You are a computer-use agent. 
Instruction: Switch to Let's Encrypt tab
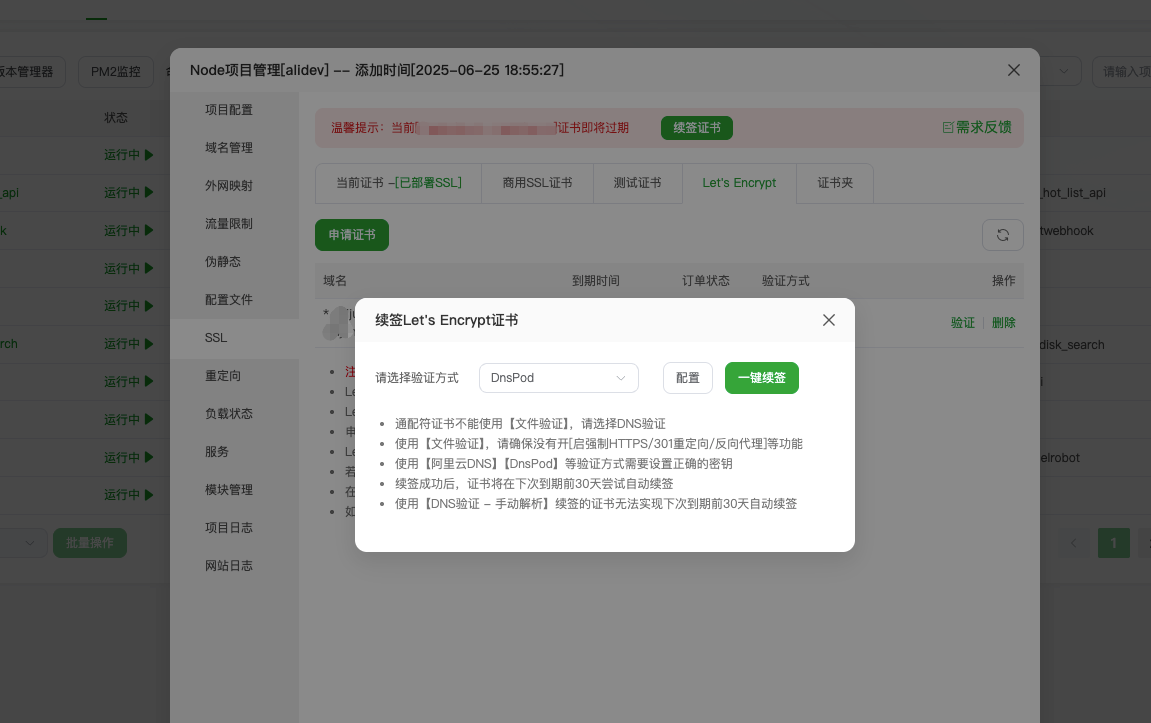click(x=739, y=183)
